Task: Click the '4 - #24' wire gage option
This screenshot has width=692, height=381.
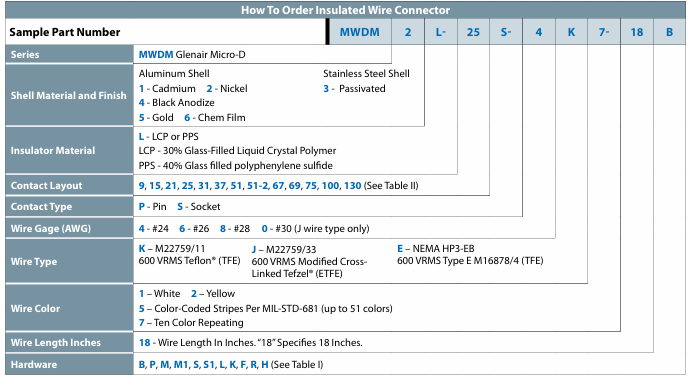Action: pyautogui.click(x=154, y=229)
